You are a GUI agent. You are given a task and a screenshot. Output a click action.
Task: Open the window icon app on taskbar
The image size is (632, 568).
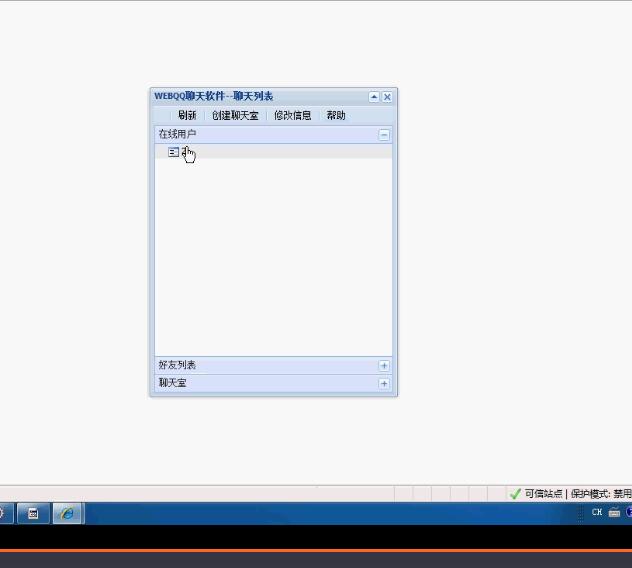point(33,513)
